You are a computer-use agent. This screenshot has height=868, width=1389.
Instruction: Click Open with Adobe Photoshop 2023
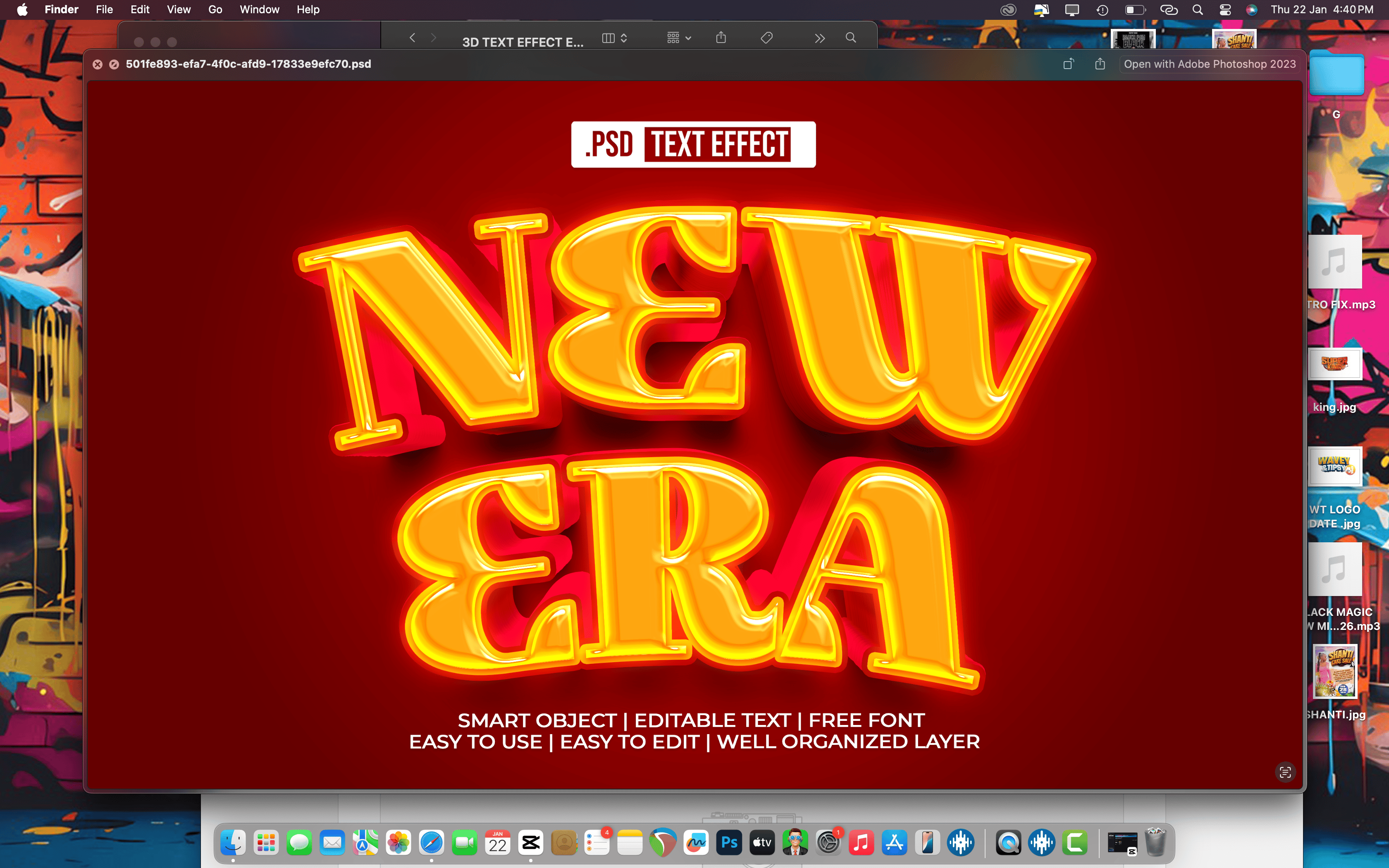click(1209, 64)
